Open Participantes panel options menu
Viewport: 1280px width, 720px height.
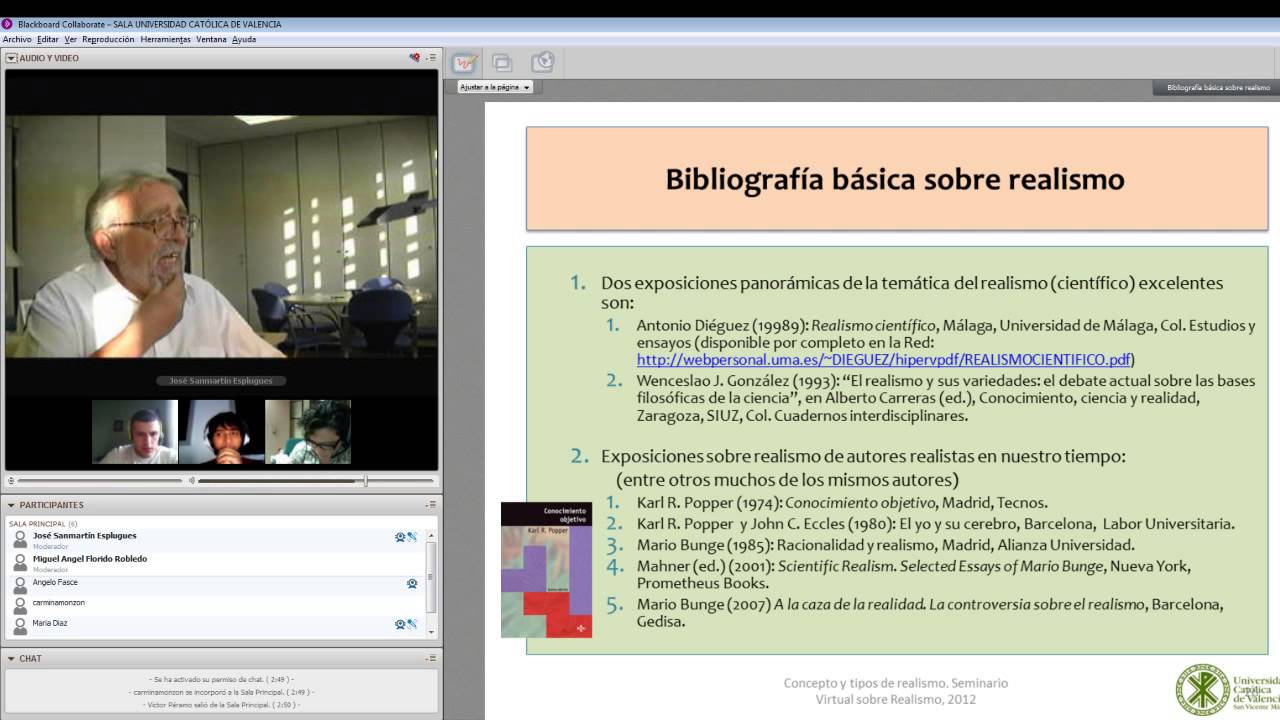coord(430,505)
